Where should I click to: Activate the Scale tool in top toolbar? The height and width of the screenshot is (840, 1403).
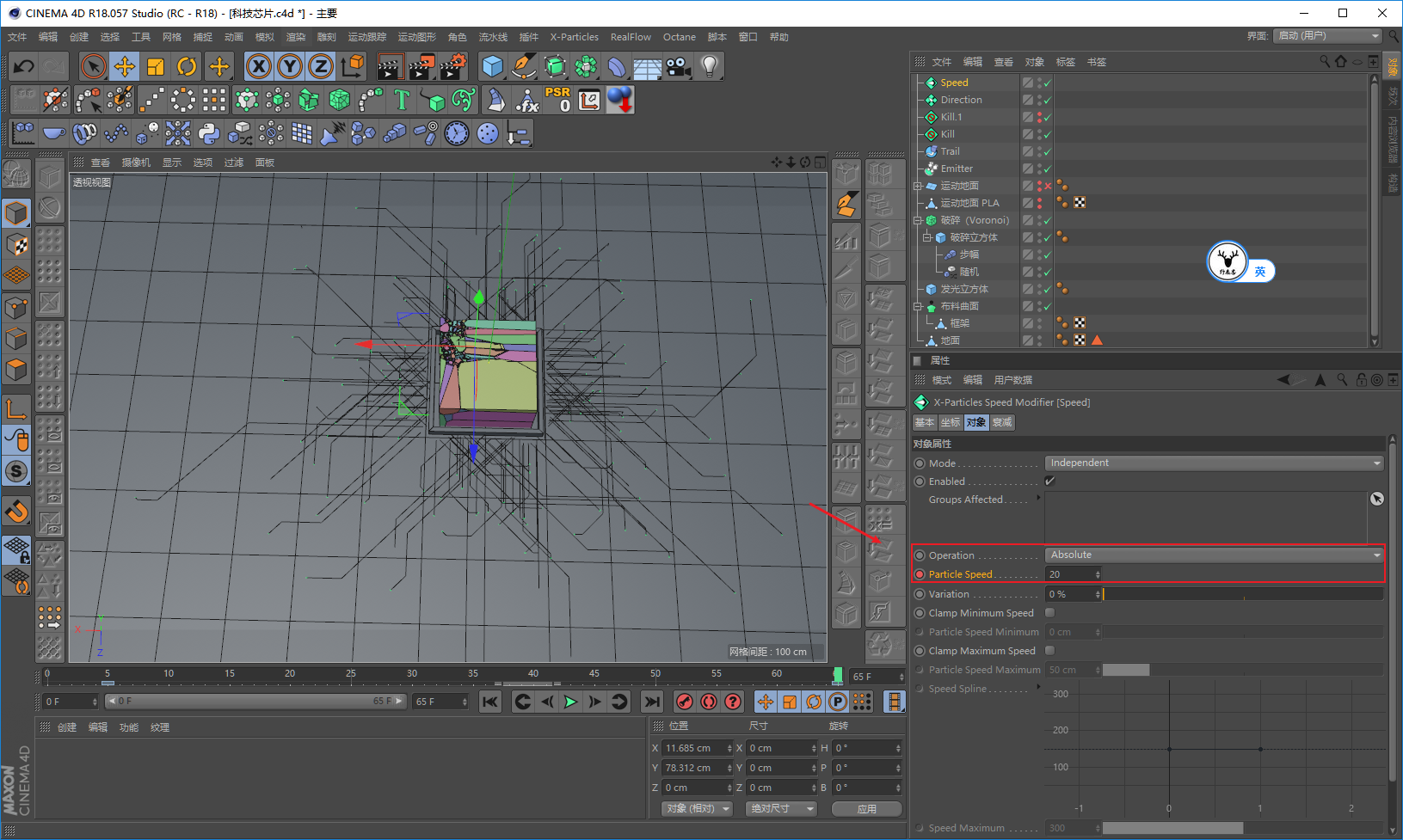(156, 66)
